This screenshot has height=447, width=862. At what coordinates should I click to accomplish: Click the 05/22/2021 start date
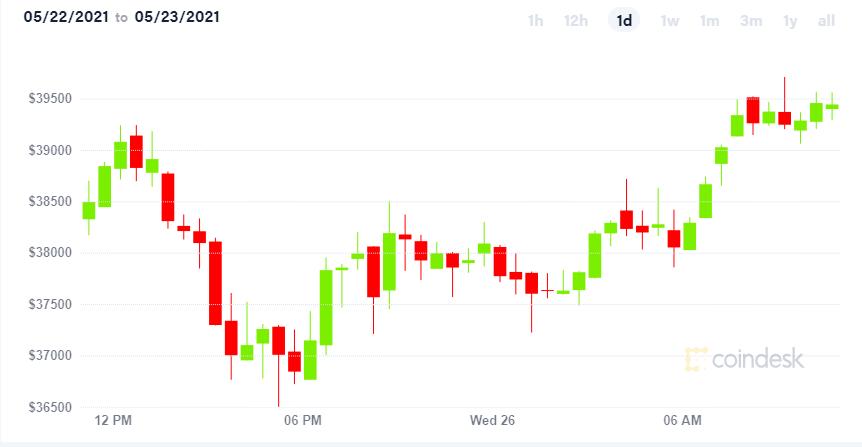tap(66, 17)
